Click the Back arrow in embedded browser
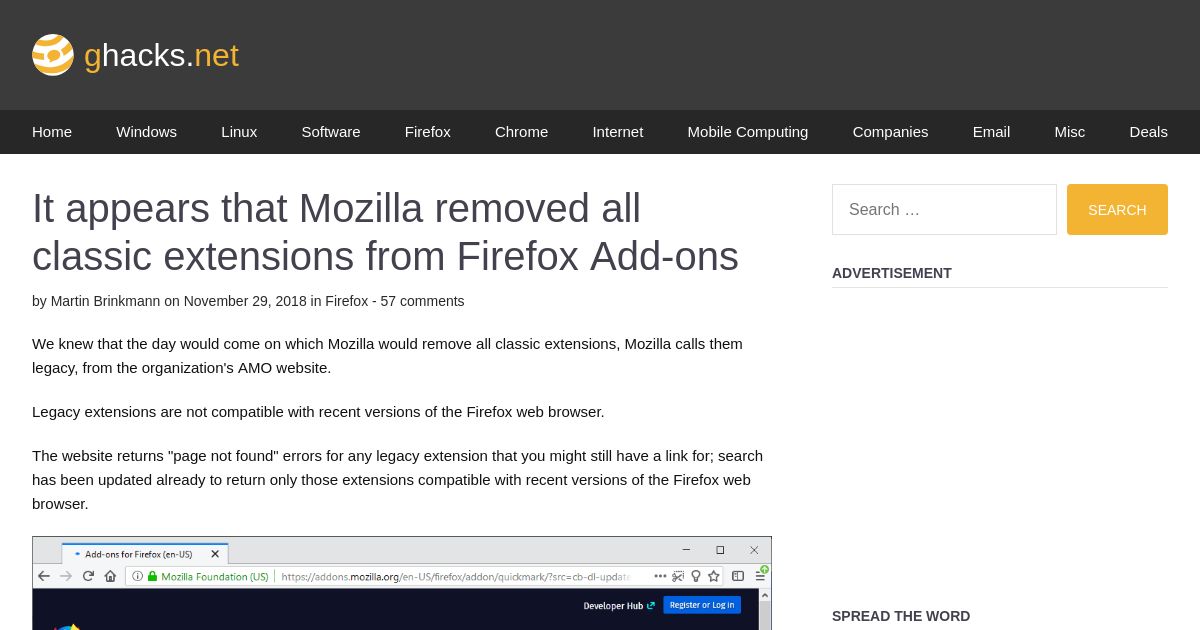Screen dimensions: 1200x630 (x=44, y=576)
